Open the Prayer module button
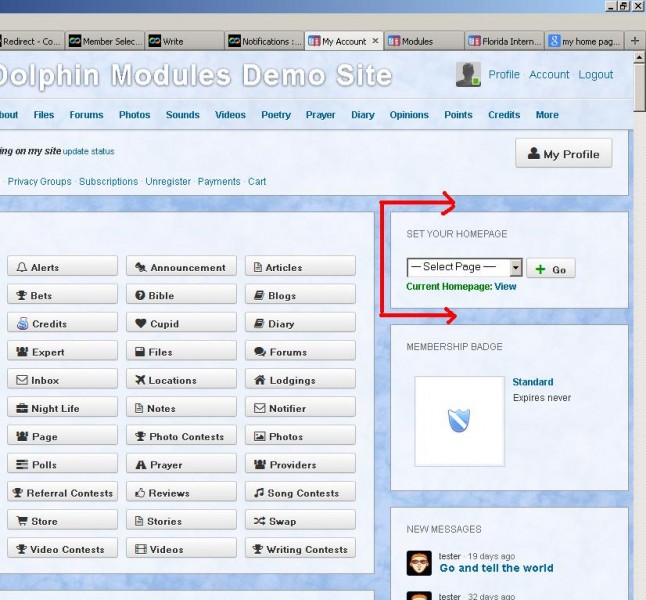Screen dimensions: 646x600 pos(181,464)
